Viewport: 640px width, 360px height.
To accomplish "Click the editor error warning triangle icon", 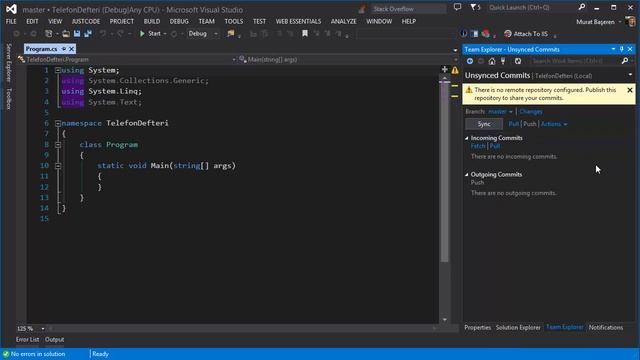I will point(455,70).
